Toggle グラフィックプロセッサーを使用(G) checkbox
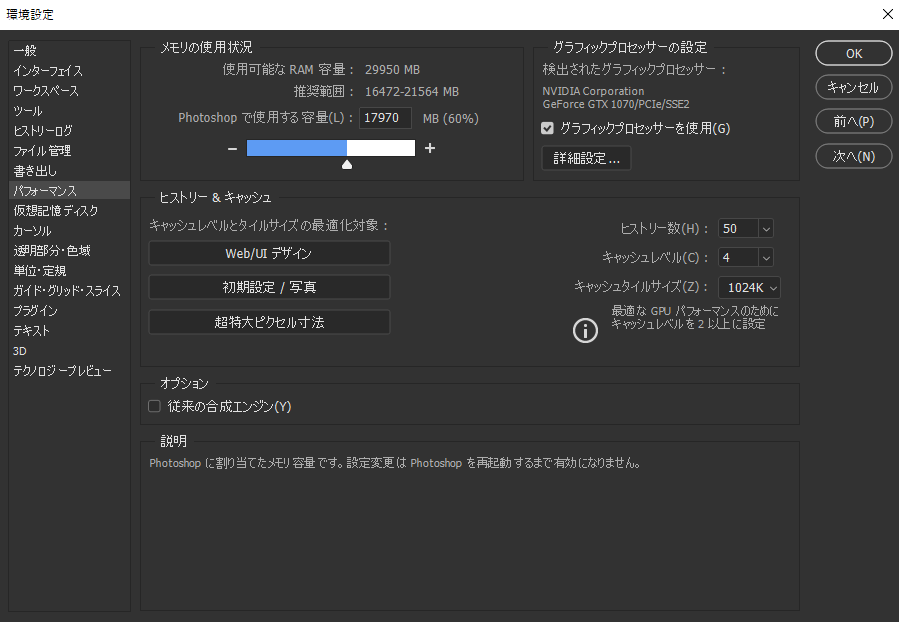The image size is (899, 622). [547, 128]
